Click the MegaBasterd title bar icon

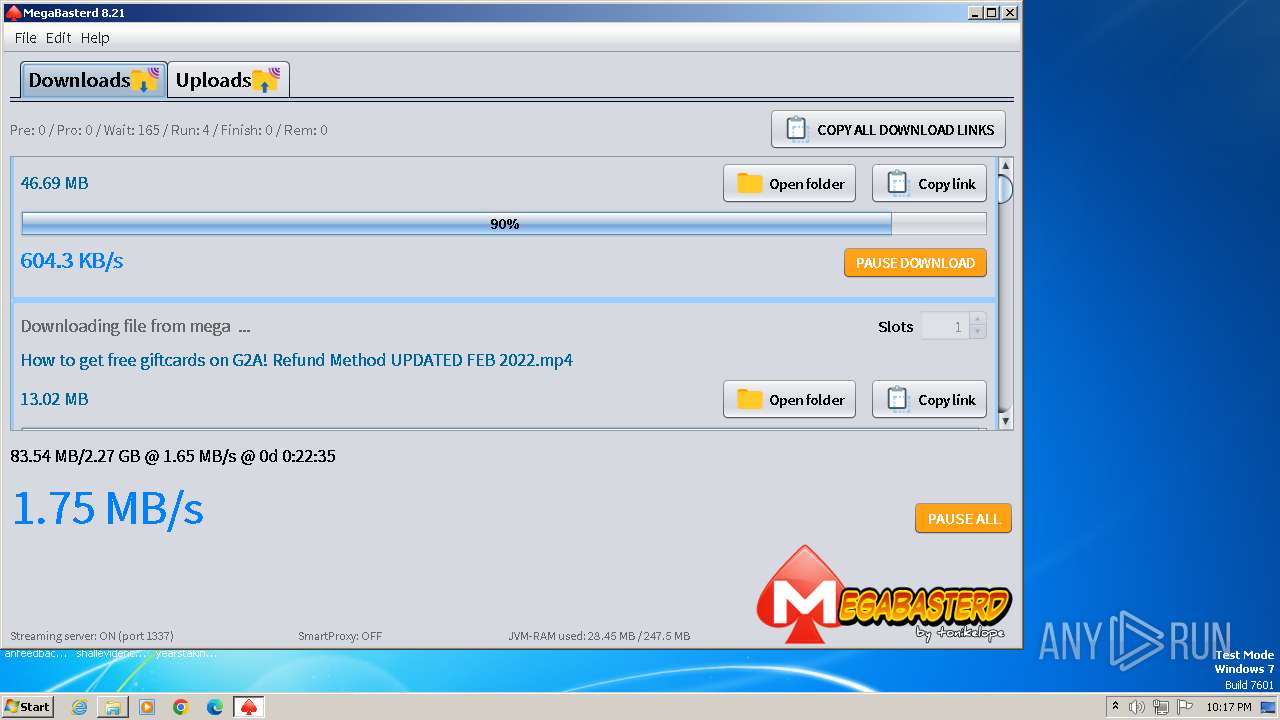(13, 13)
